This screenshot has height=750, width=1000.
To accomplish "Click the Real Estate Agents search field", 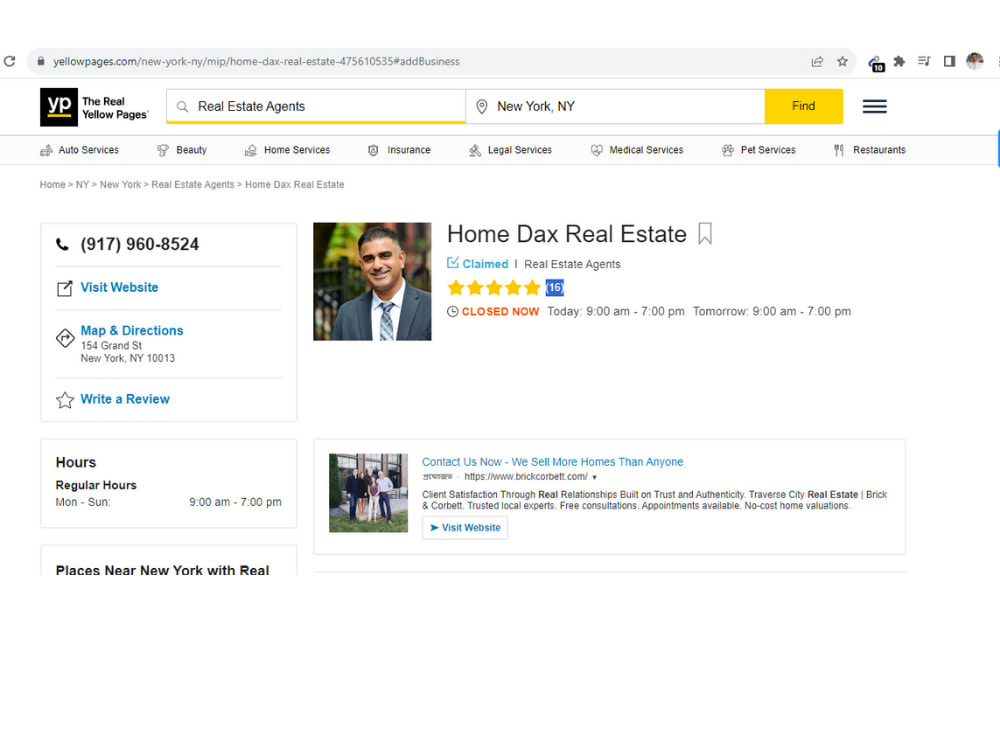I will 316,107.
